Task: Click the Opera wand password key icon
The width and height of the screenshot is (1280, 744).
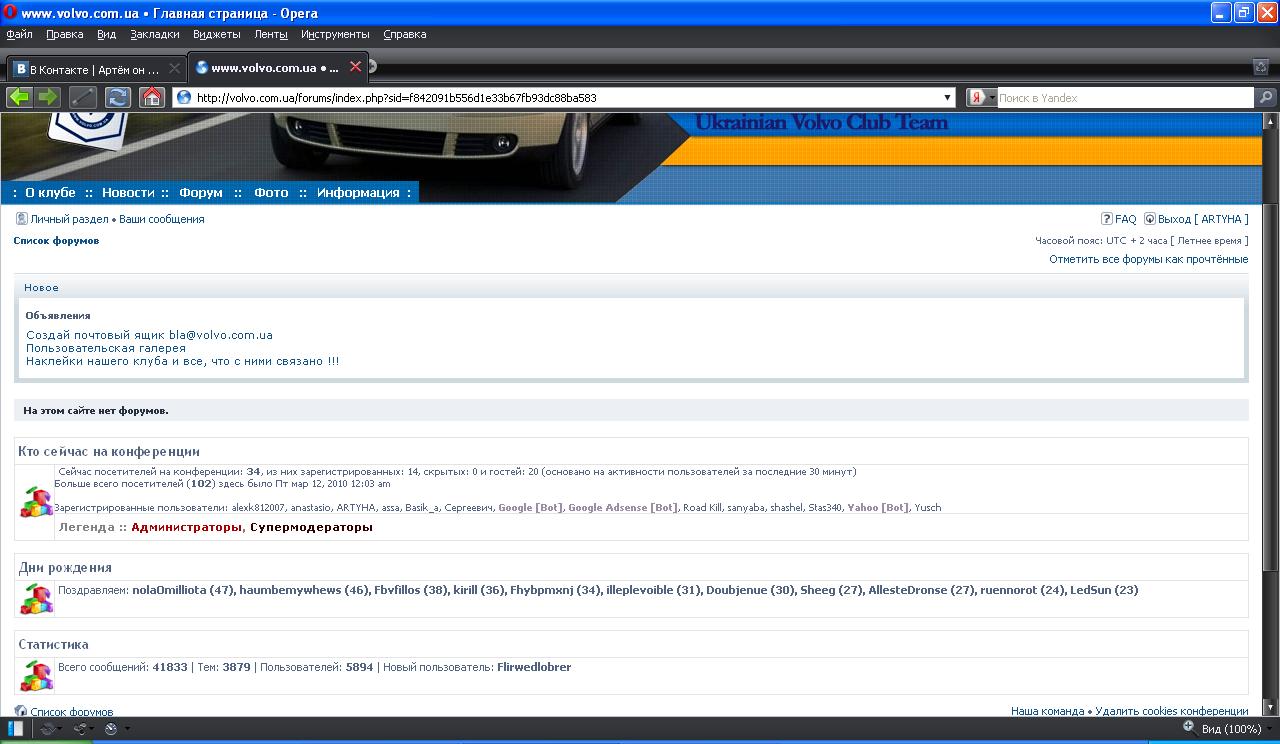Action: click(83, 97)
